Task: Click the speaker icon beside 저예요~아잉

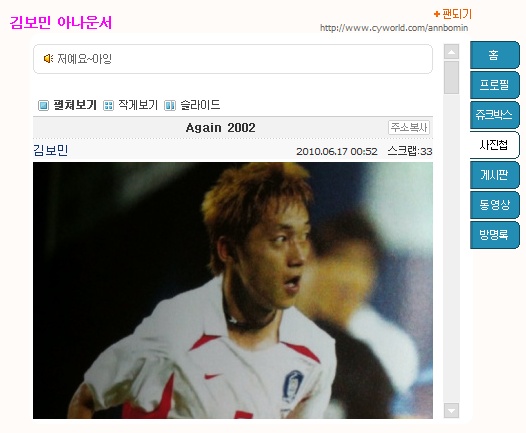Action: (x=48, y=59)
